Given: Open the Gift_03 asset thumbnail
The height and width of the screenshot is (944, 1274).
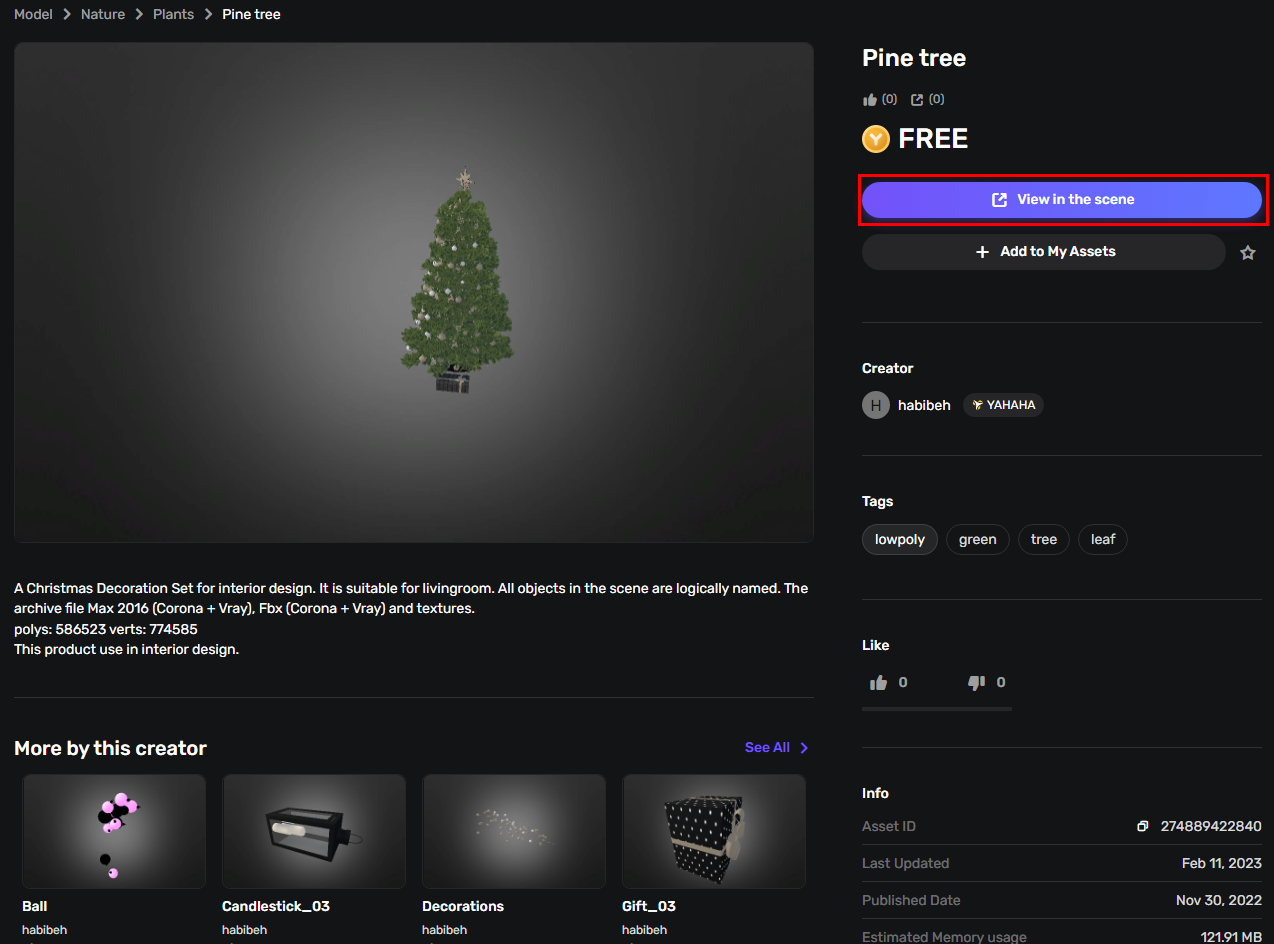Looking at the screenshot, I should tap(714, 831).
